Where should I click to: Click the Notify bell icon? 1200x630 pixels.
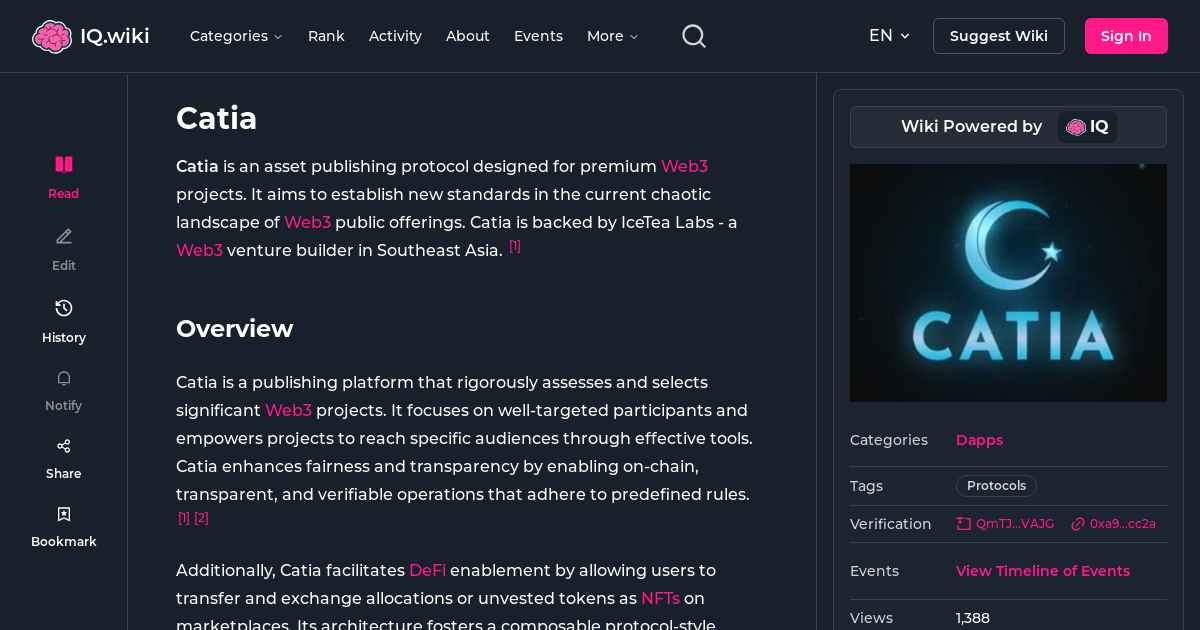[x=63, y=378]
